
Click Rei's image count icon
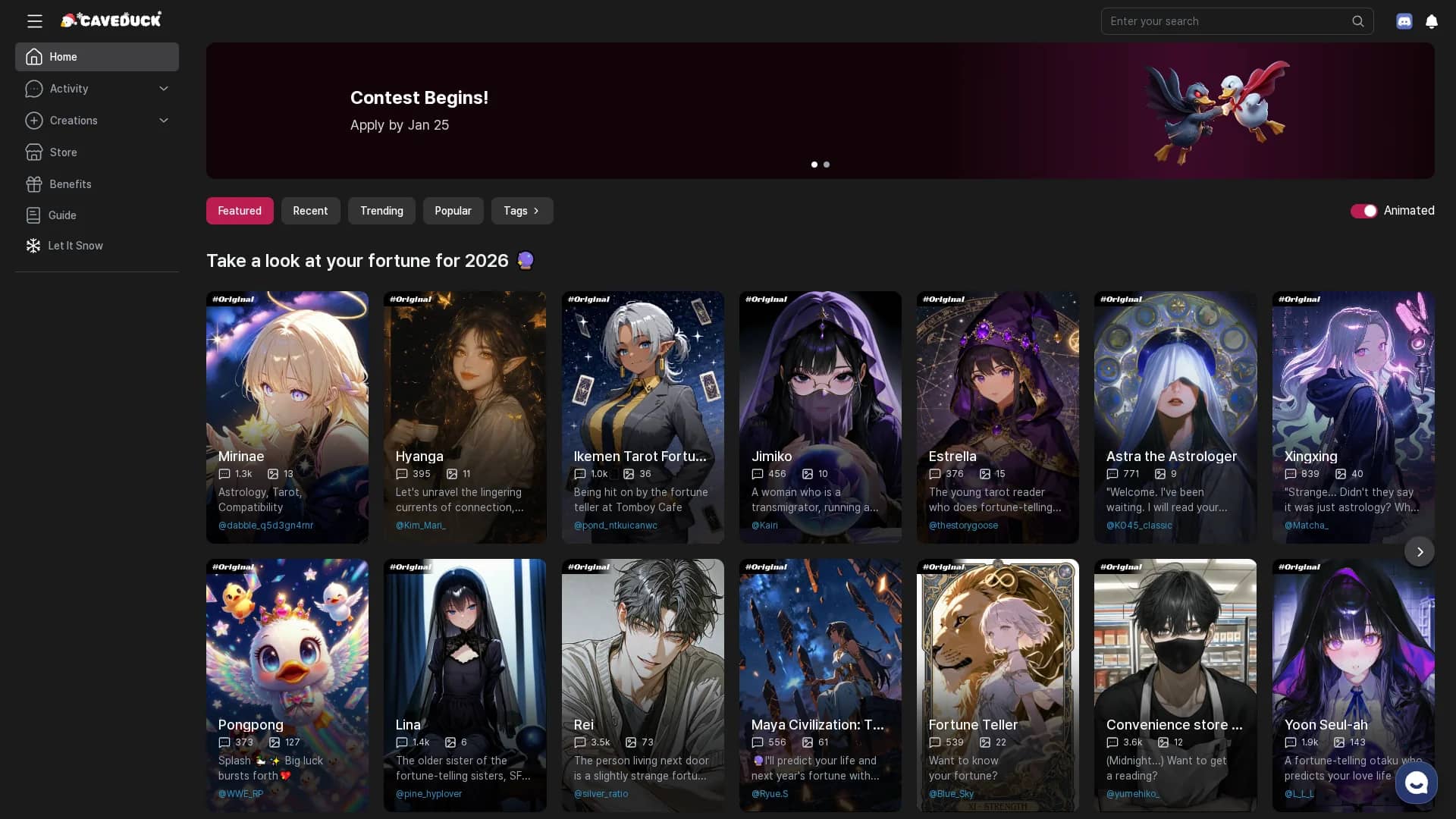tap(631, 742)
